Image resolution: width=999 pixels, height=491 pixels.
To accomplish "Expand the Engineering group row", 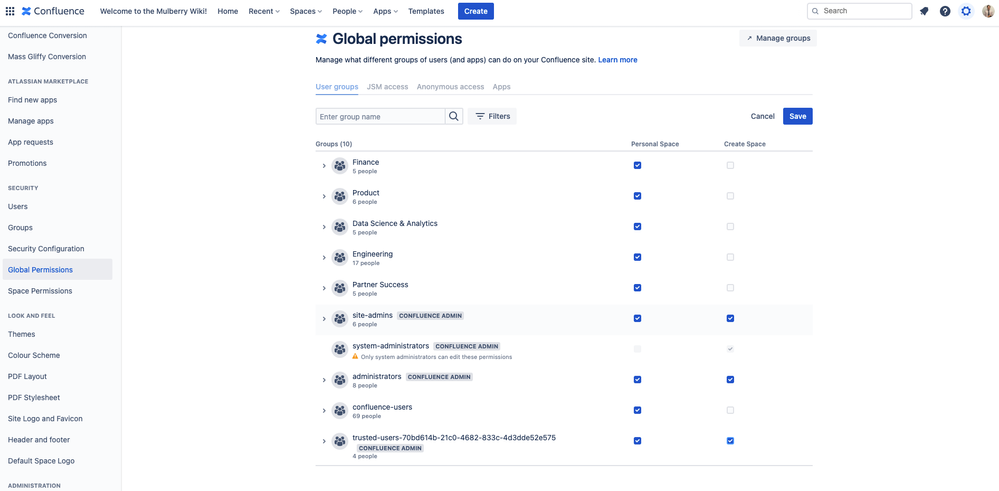I will coord(324,257).
